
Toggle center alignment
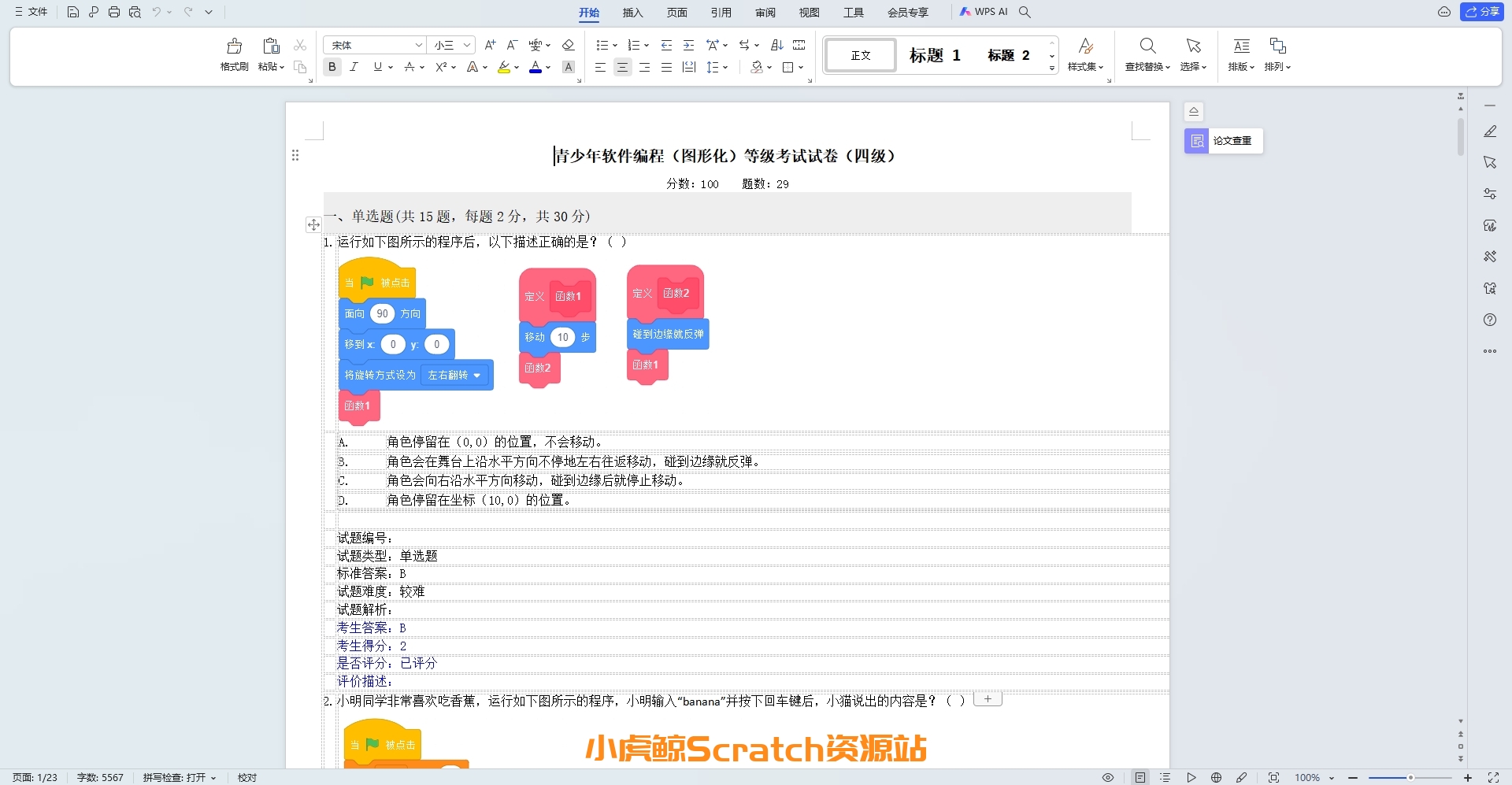622,68
